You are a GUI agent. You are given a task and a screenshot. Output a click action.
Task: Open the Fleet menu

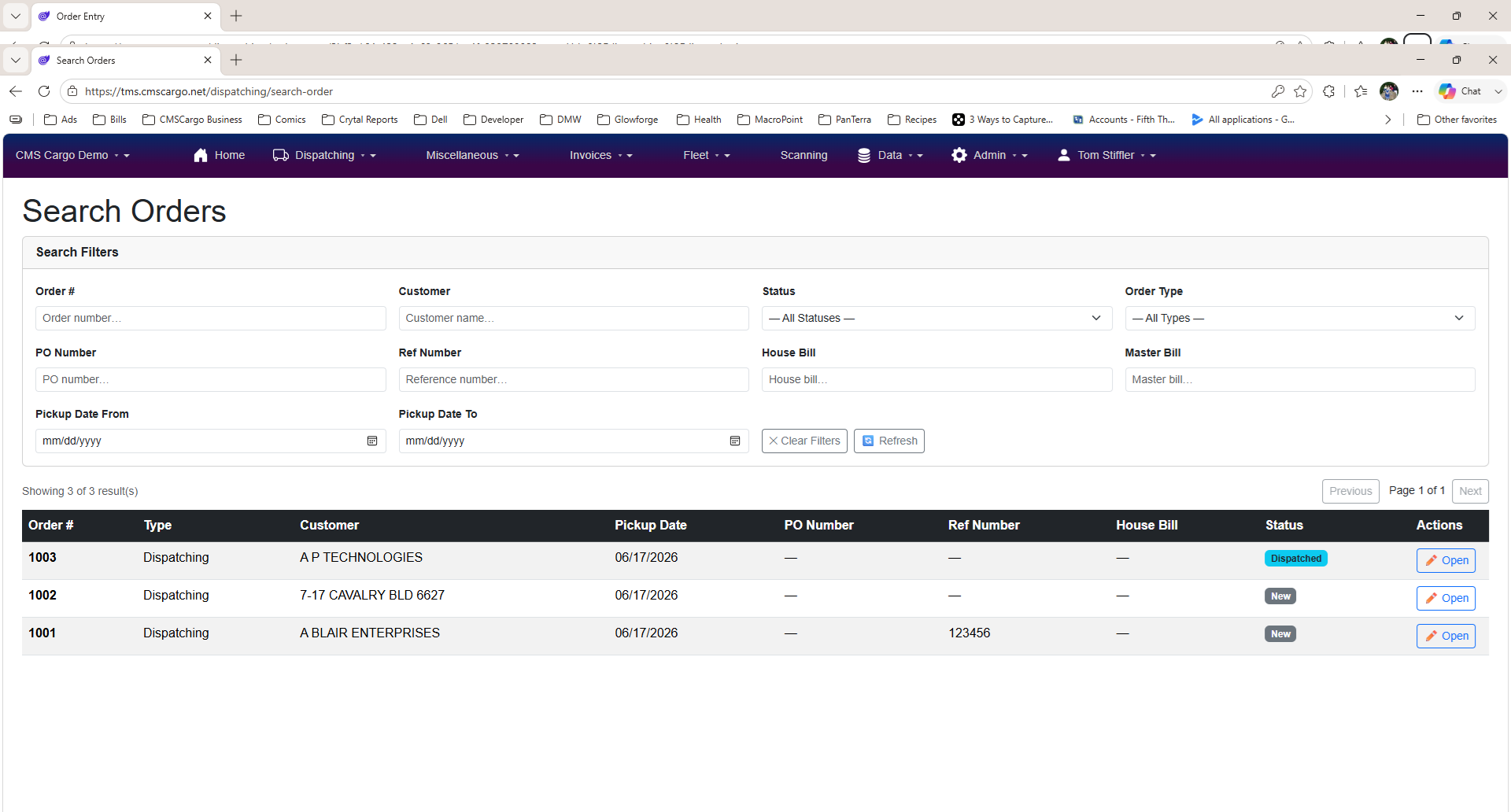(x=707, y=155)
